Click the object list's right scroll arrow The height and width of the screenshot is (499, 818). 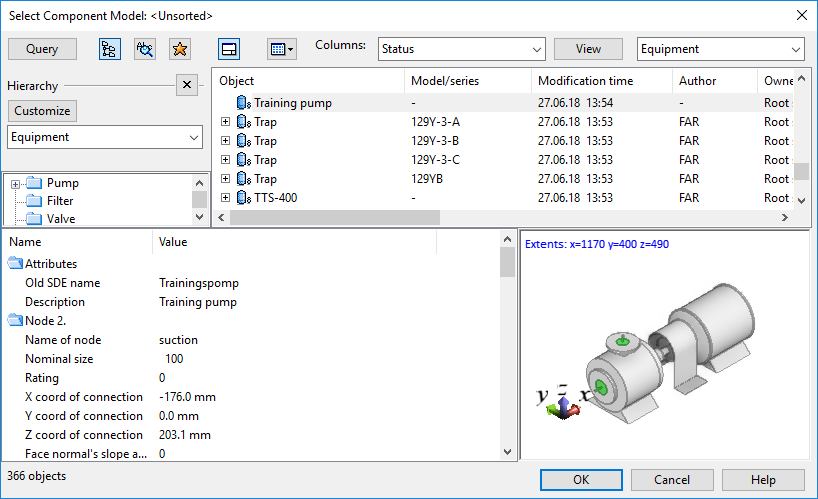[785, 217]
